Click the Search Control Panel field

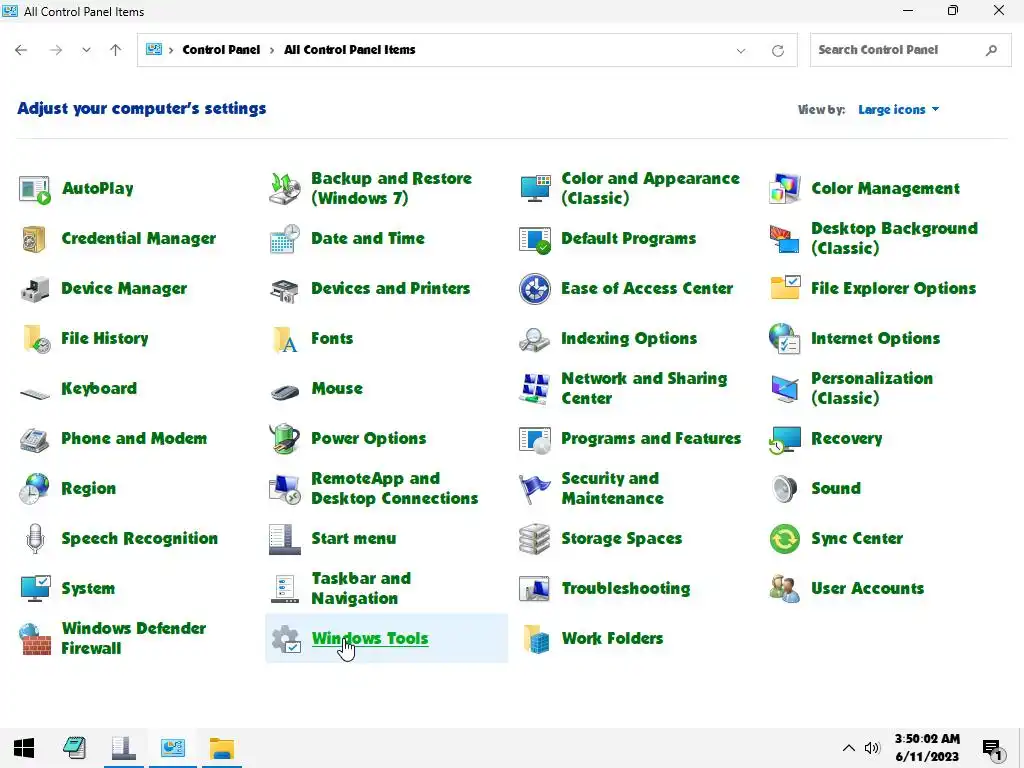pos(910,50)
